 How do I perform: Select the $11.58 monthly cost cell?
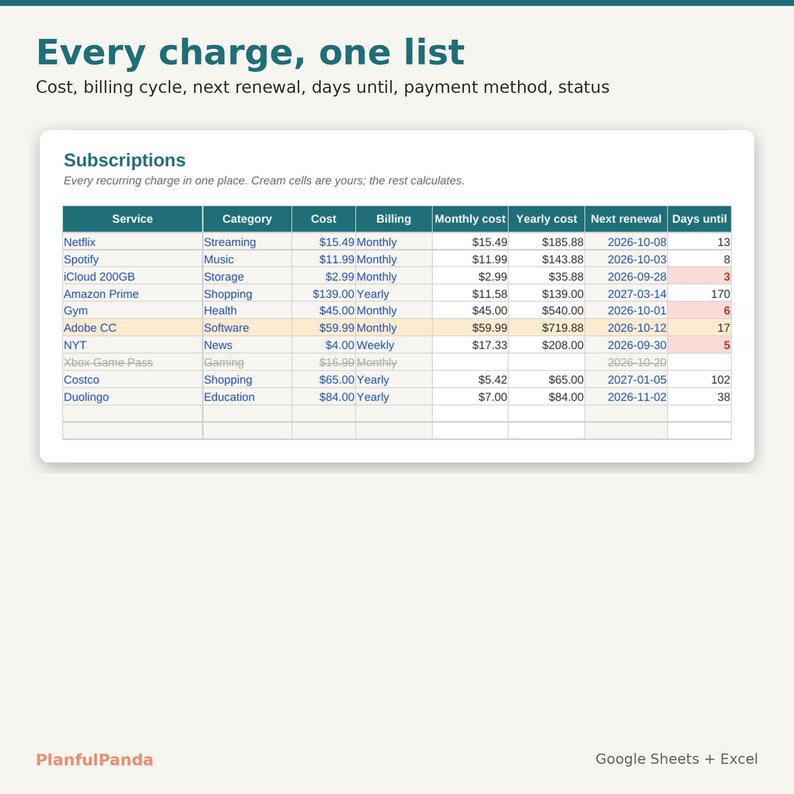coord(470,294)
